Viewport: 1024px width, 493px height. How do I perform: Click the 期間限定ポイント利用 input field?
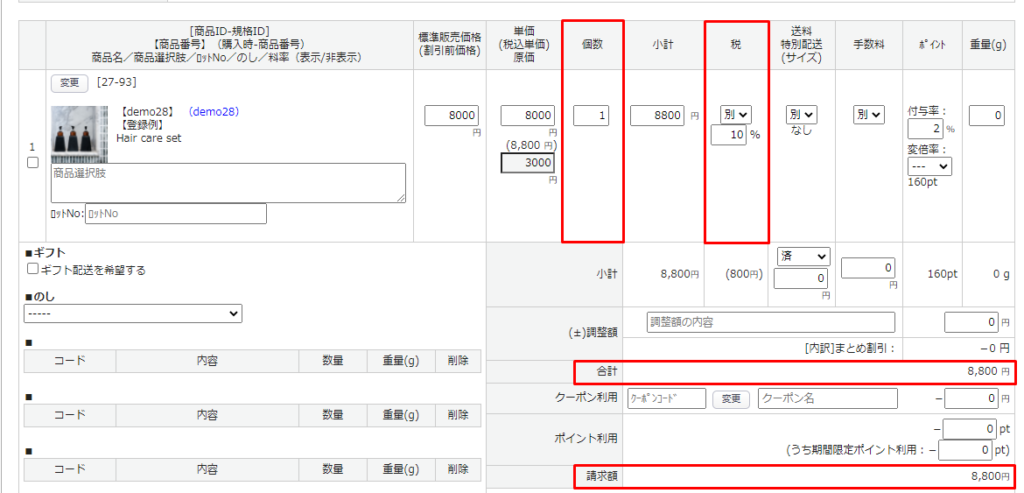tap(965, 450)
